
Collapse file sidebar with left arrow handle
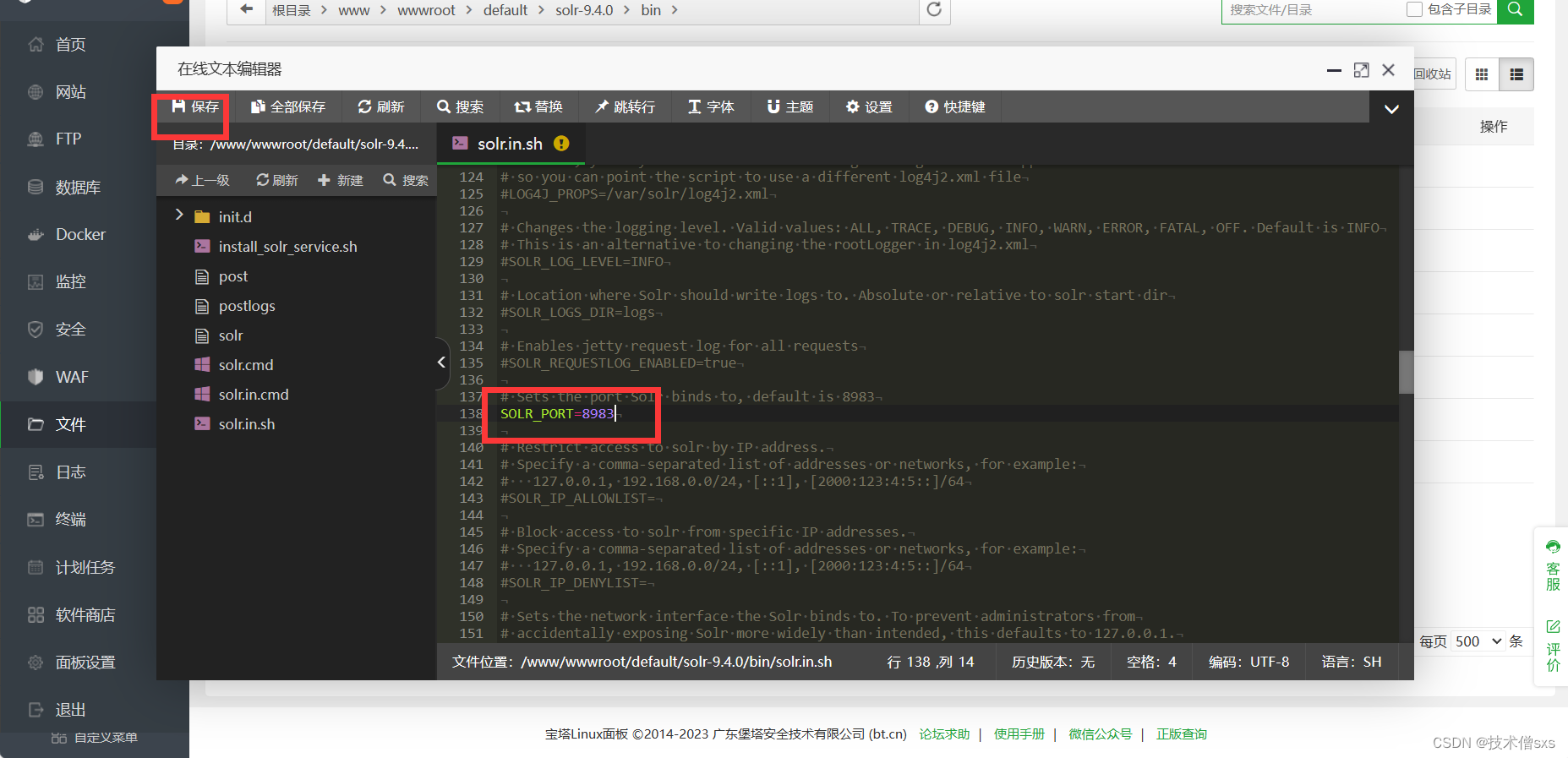441,363
